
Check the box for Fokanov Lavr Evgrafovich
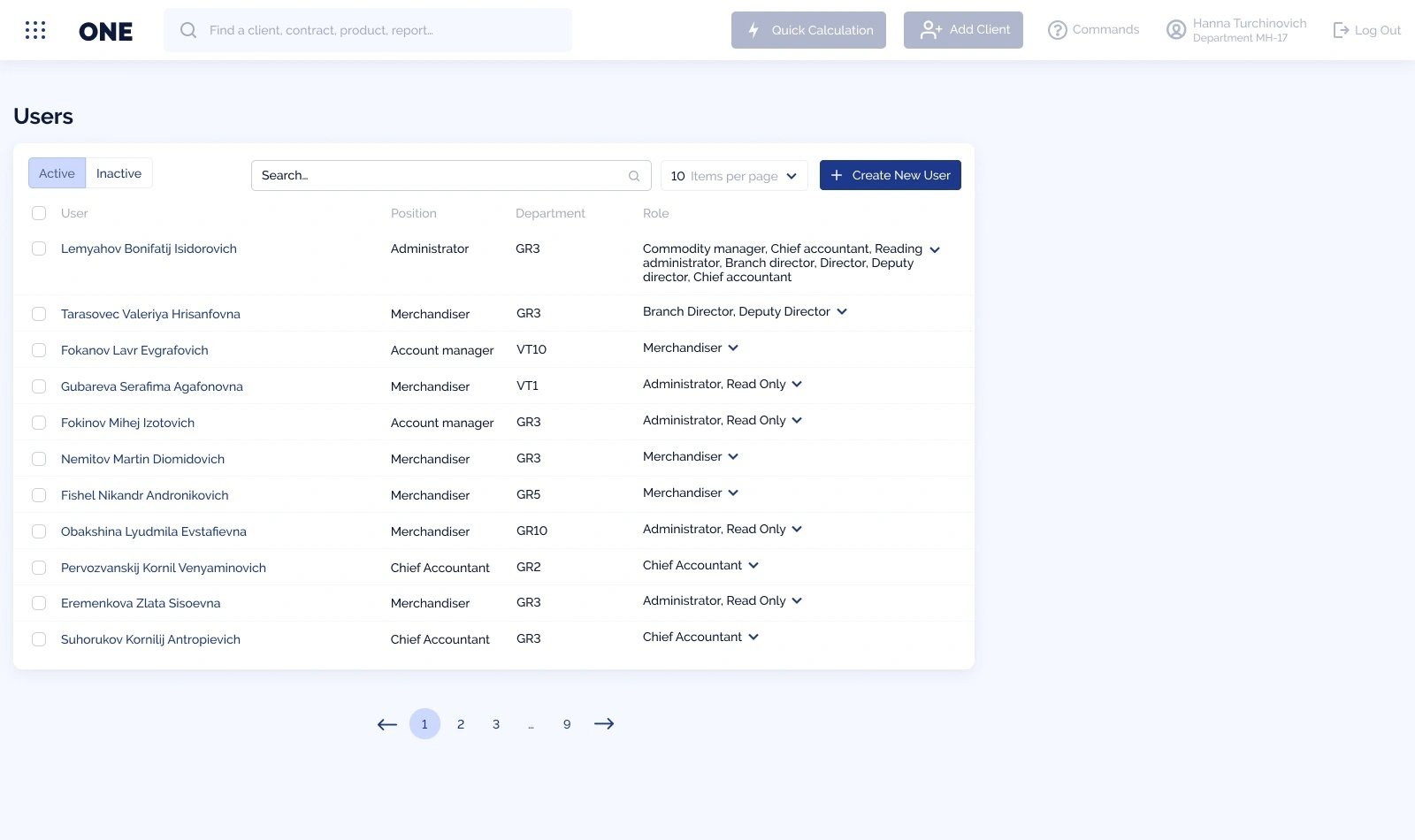click(x=39, y=350)
